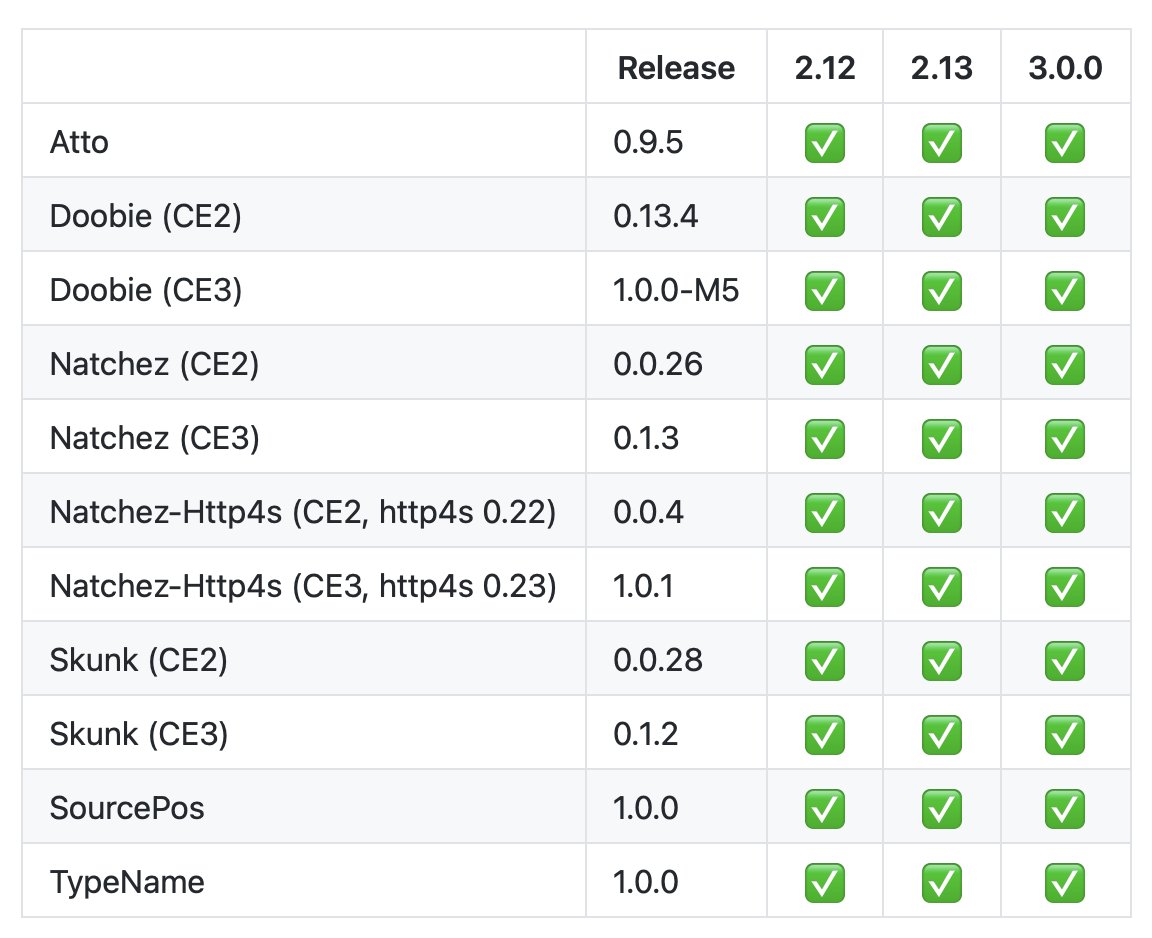Click Doobie (CE2) 2.12 checkmark
Viewport: 1152px width, 938px height.
coord(824,217)
